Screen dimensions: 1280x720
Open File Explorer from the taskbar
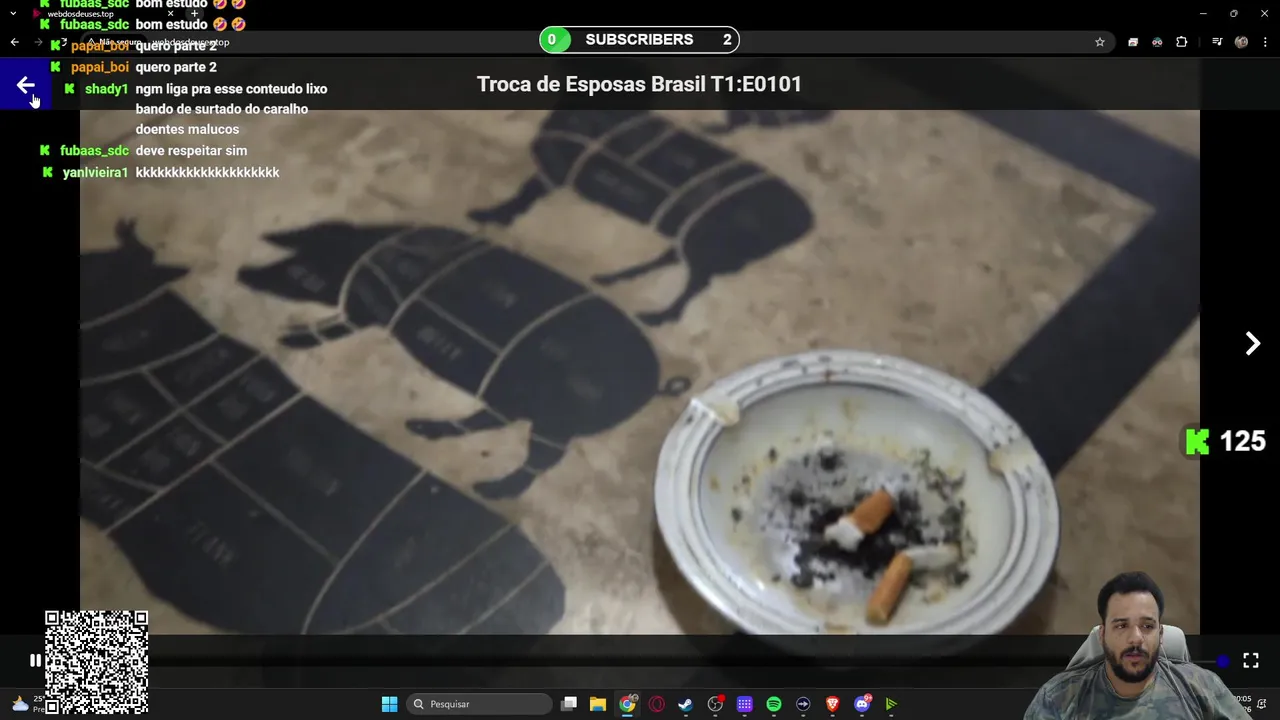coord(598,704)
